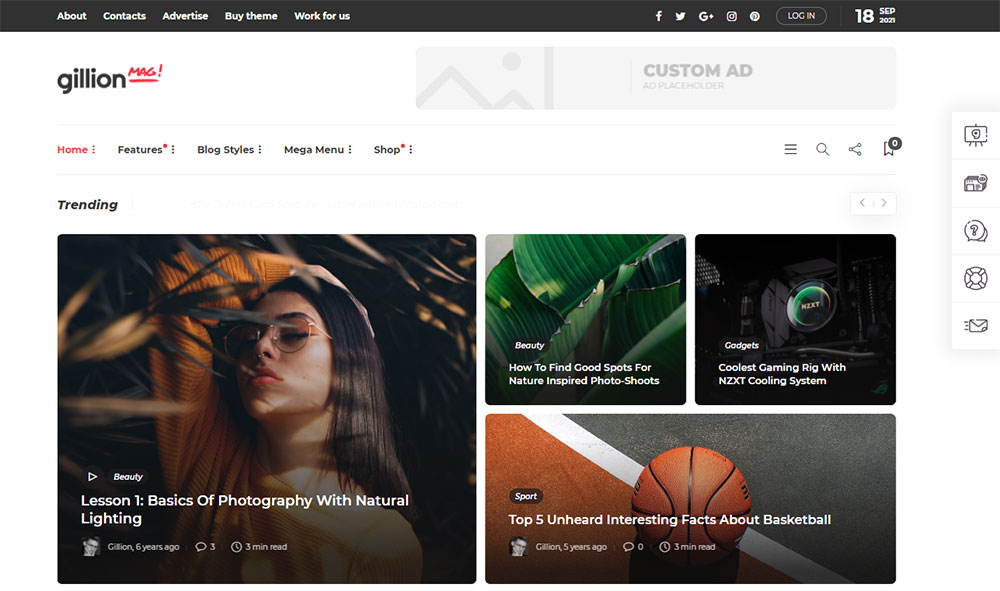The height and width of the screenshot is (591, 1000).
Task: Open the Shop menu item
Action: tap(387, 150)
